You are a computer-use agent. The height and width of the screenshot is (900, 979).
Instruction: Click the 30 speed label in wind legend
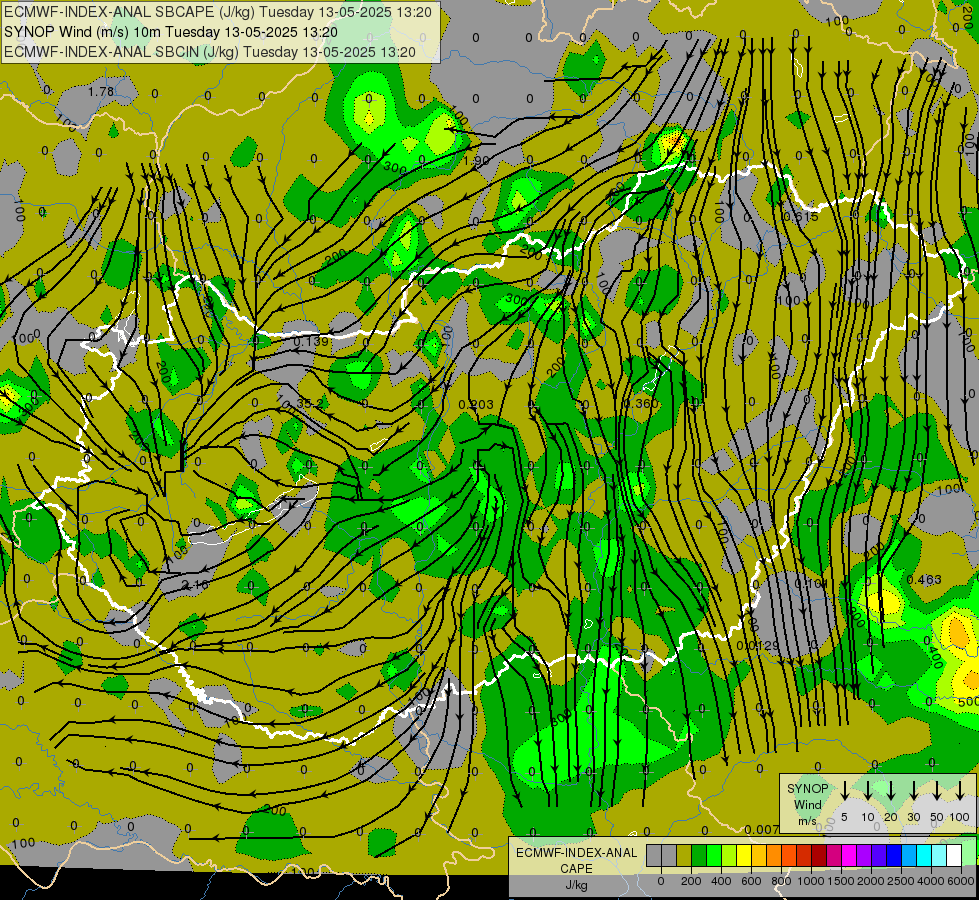913,817
